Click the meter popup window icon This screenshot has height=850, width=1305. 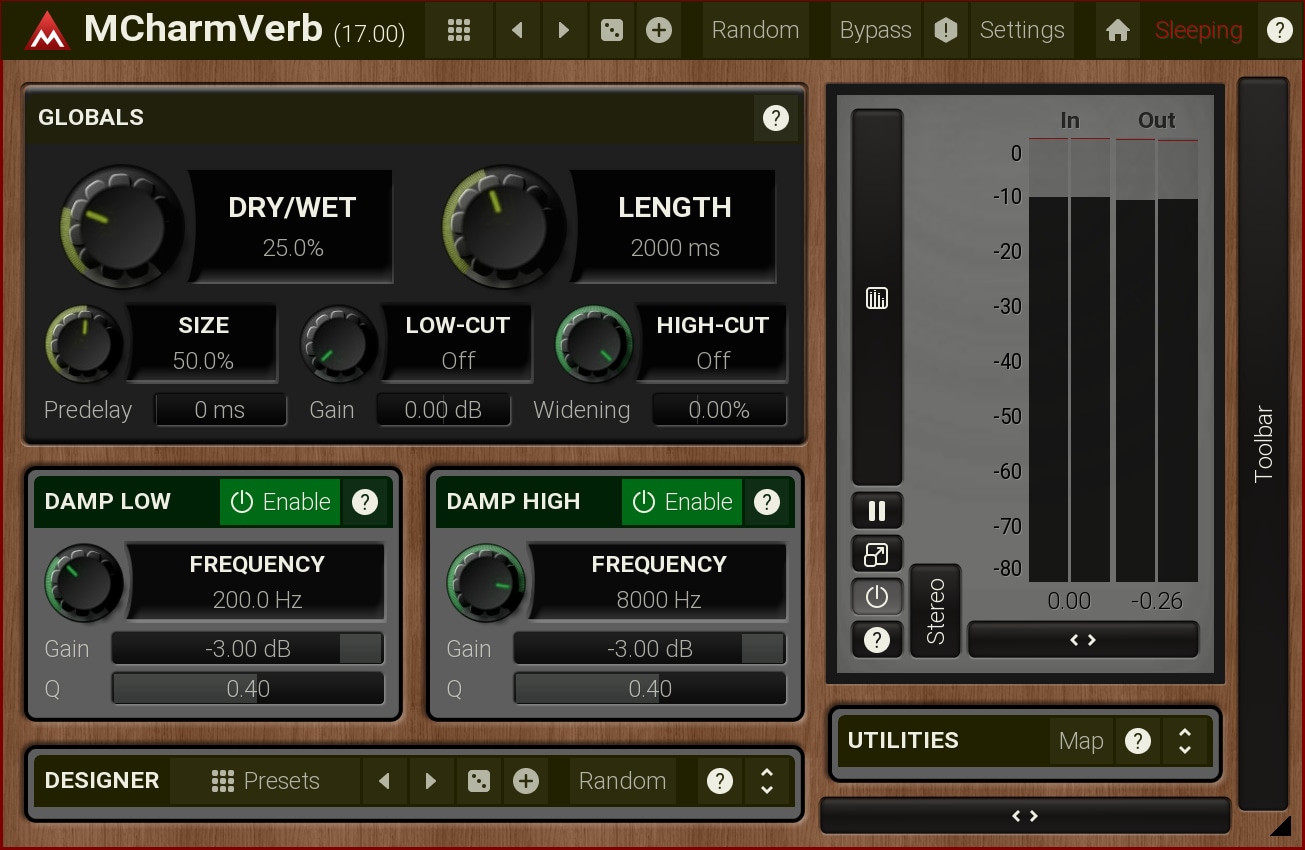877,554
